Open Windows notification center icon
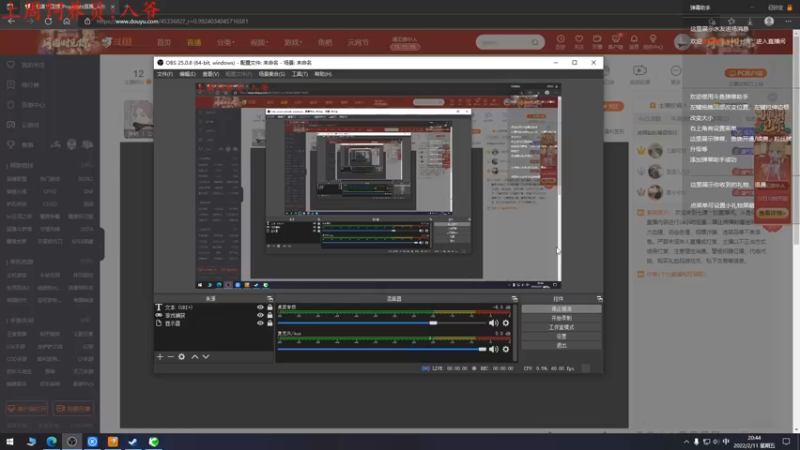 (x=786, y=441)
